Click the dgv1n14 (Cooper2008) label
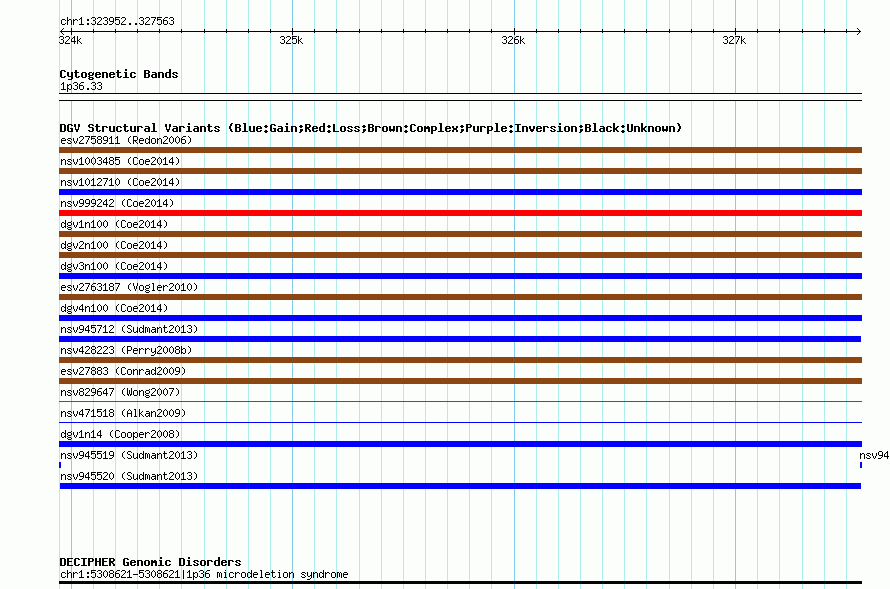The height and width of the screenshot is (589, 890). click(x=120, y=434)
